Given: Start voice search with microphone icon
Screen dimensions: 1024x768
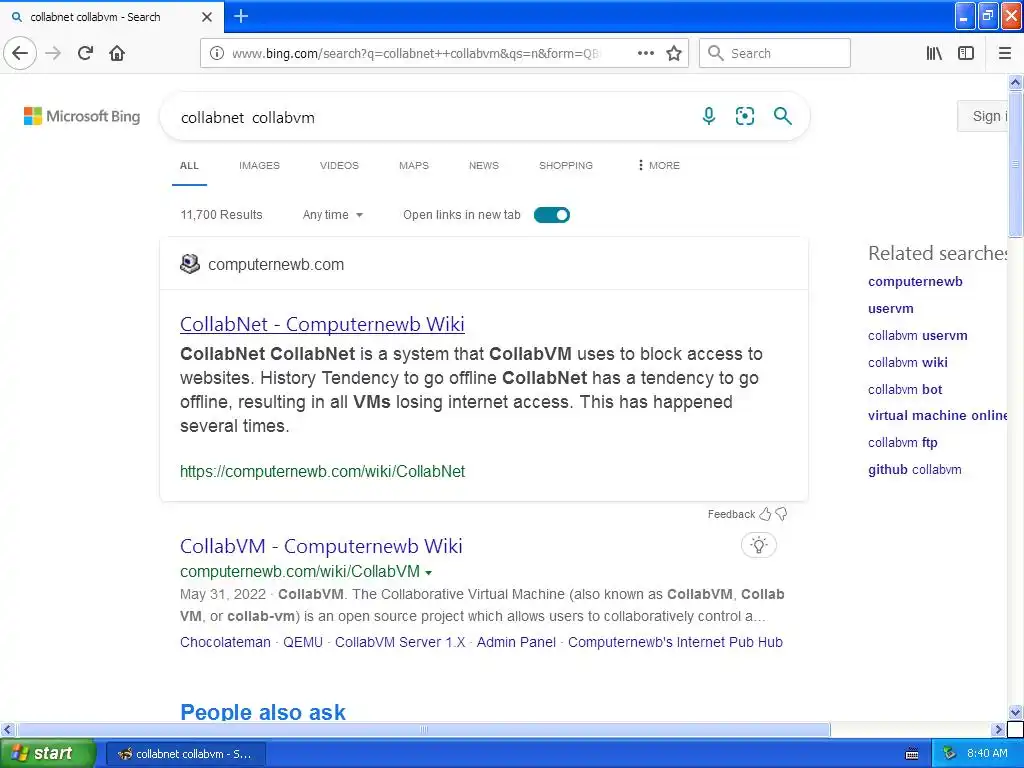Looking at the screenshot, I should 709,116.
